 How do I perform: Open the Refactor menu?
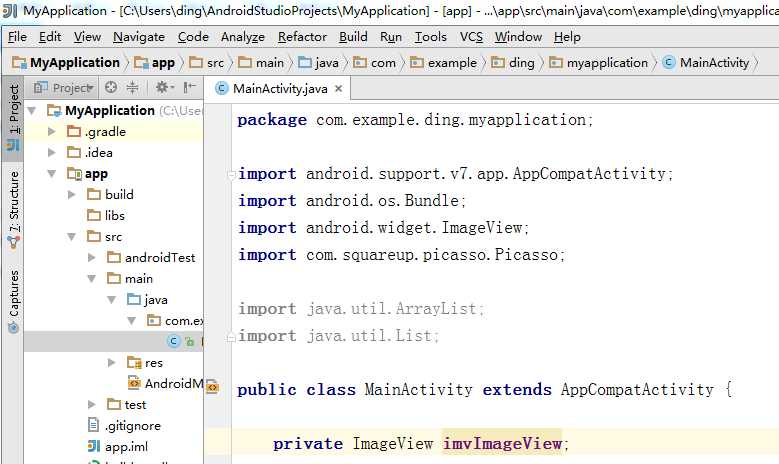click(302, 37)
